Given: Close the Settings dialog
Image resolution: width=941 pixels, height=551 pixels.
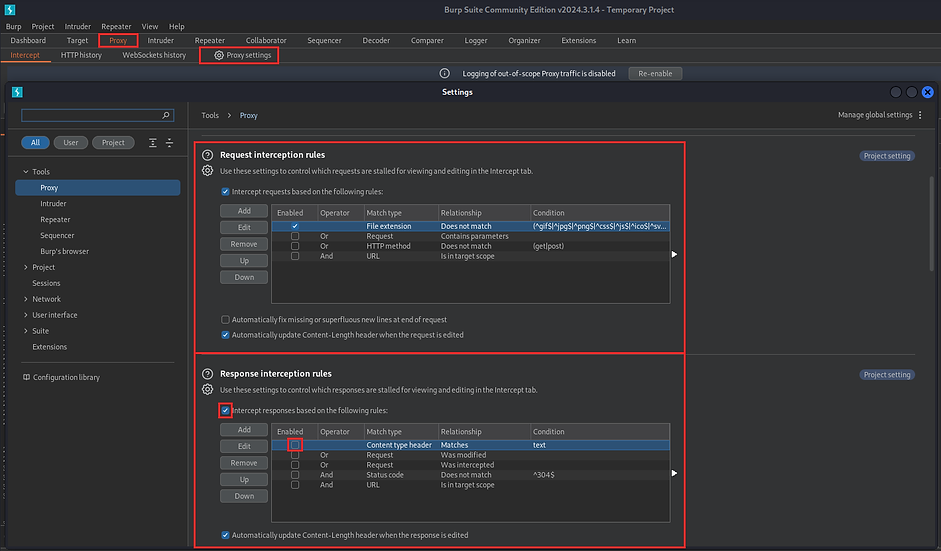Looking at the screenshot, I should [928, 92].
